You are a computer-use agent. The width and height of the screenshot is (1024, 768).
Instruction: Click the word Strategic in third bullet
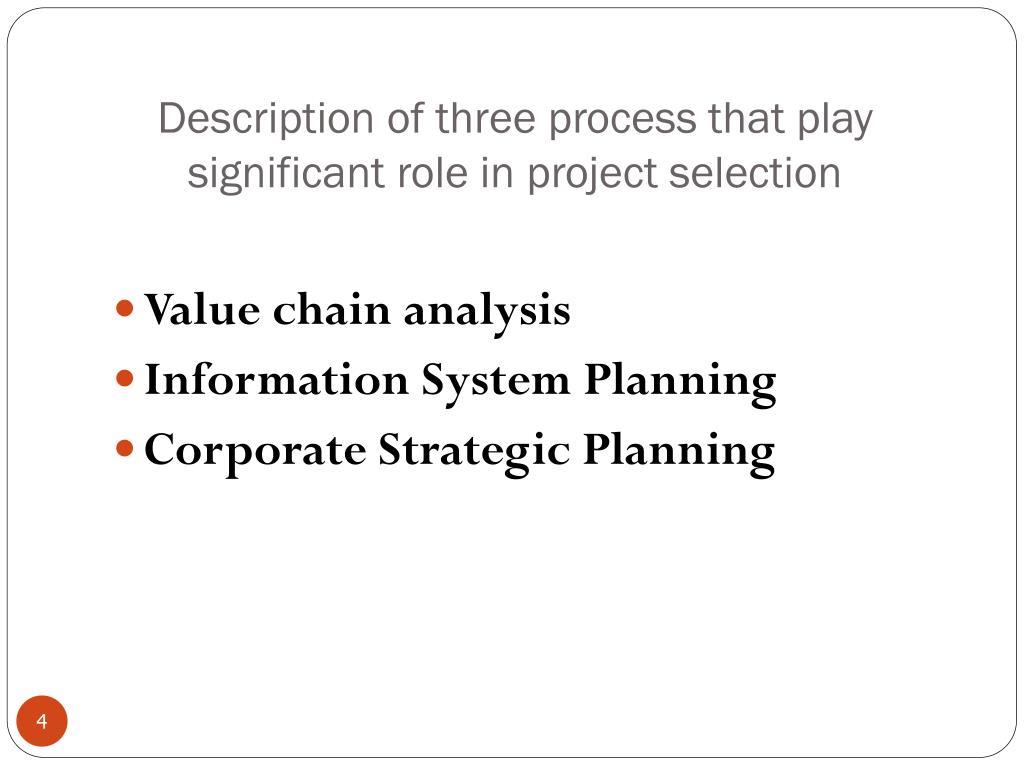point(474,452)
